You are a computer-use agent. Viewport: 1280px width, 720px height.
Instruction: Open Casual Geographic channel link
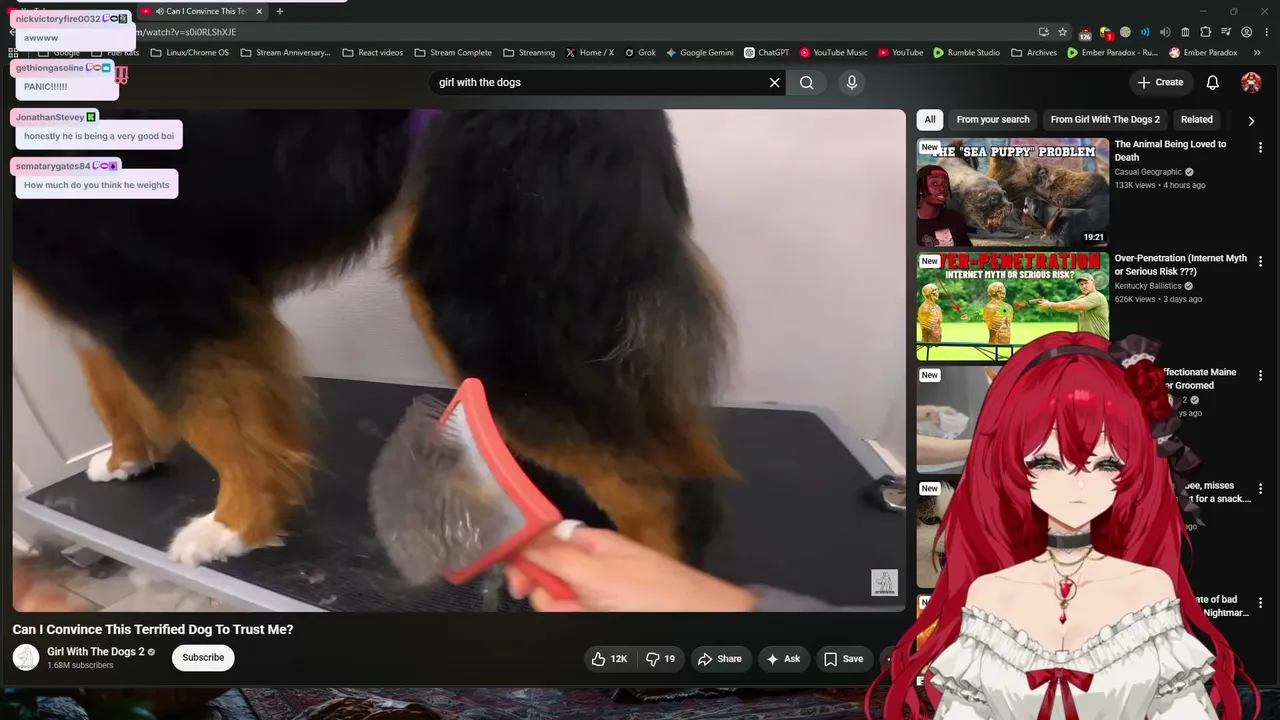coord(1148,172)
